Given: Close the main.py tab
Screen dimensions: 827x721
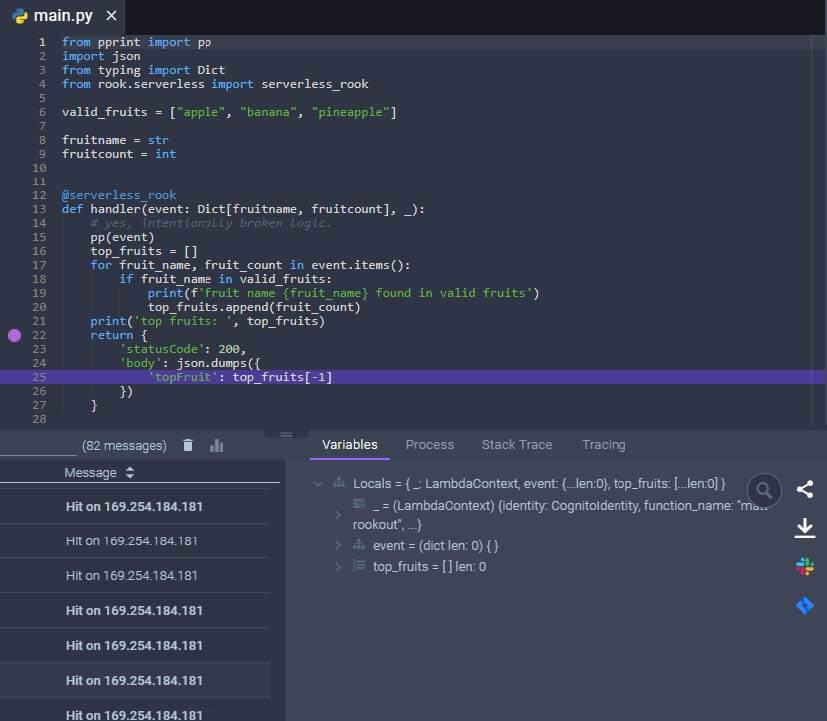Looking at the screenshot, I should pos(111,16).
